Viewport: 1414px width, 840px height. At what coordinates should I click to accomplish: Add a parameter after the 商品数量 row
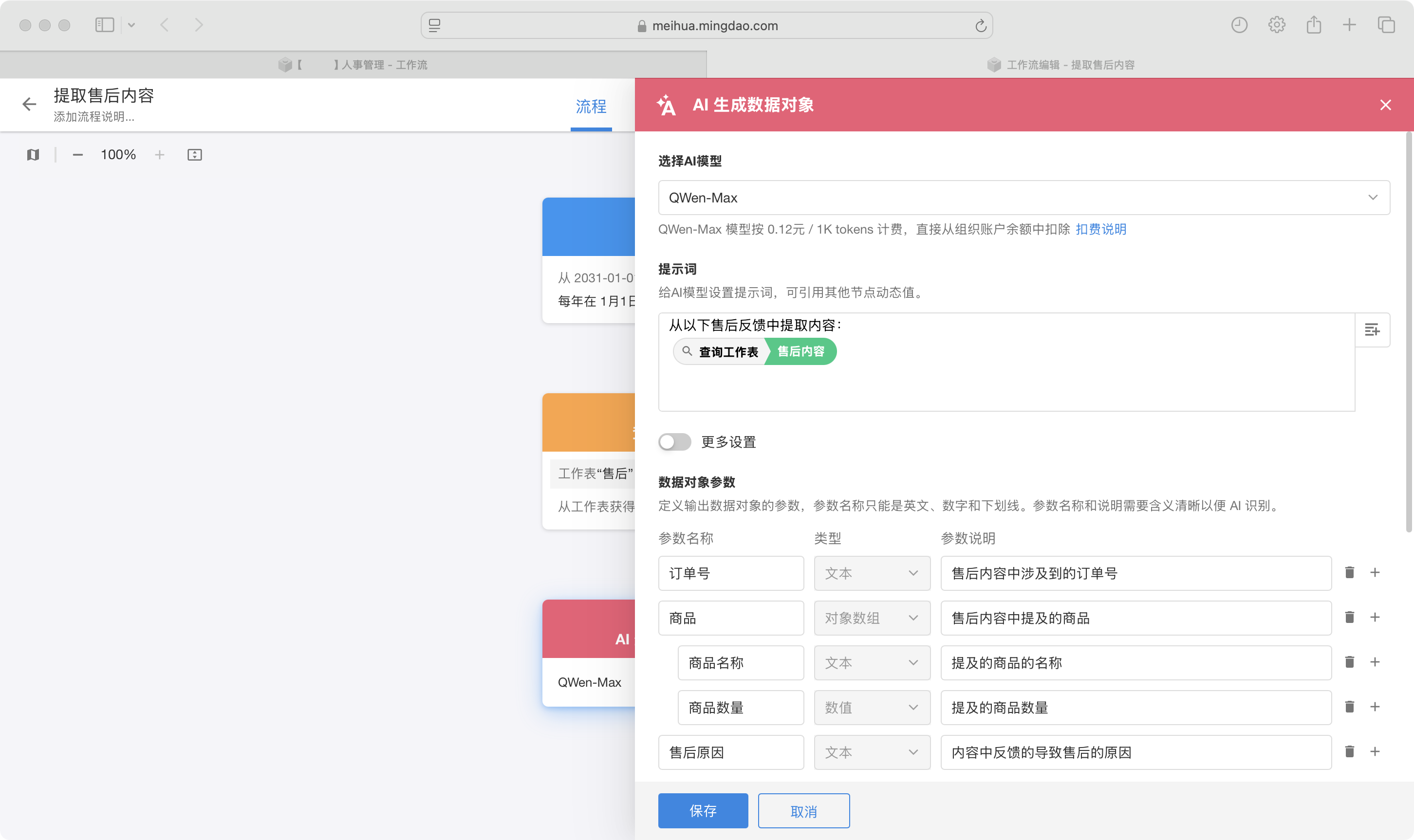coord(1375,707)
